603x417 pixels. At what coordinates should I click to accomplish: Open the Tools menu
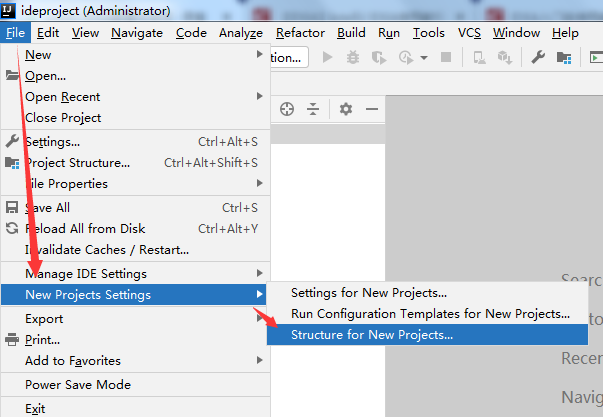click(x=429, y=33)
